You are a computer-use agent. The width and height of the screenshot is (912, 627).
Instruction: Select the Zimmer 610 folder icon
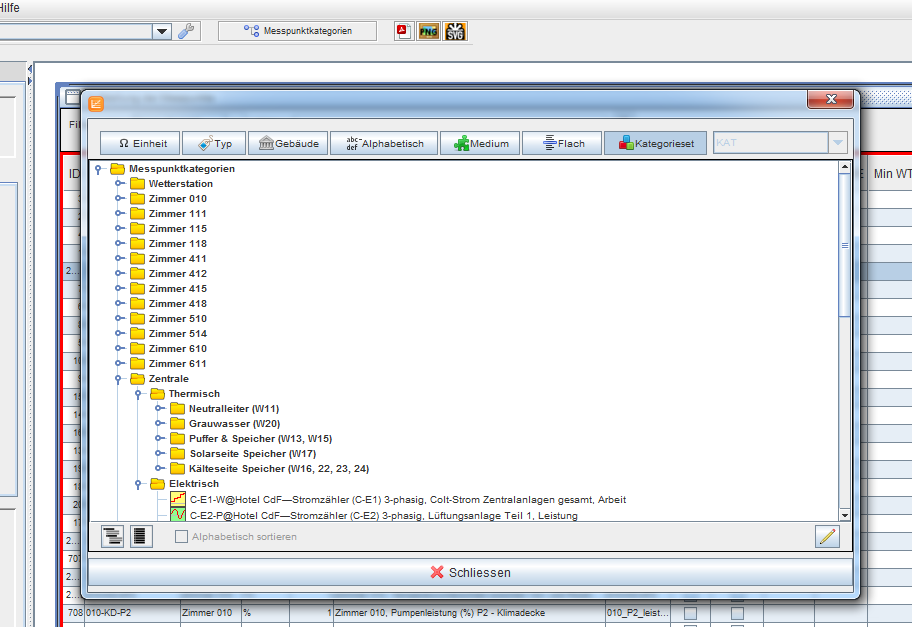click(137, 348)
